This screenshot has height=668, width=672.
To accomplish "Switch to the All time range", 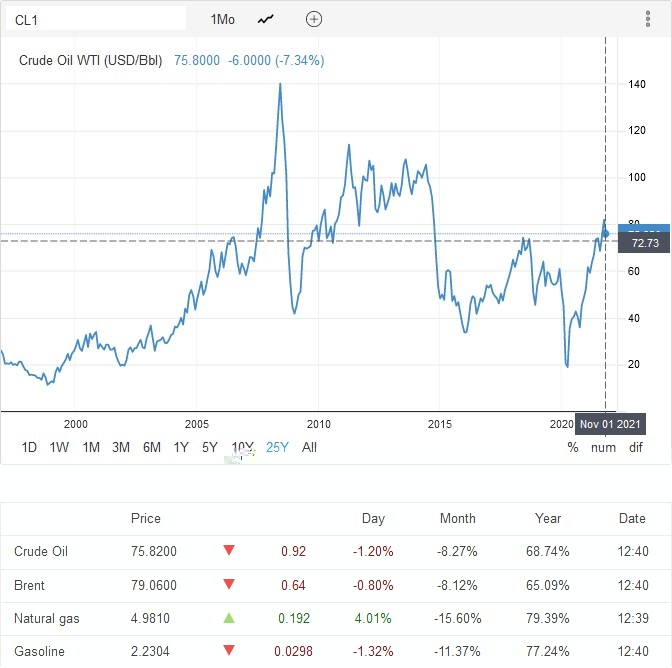I will tap(309, 447).
